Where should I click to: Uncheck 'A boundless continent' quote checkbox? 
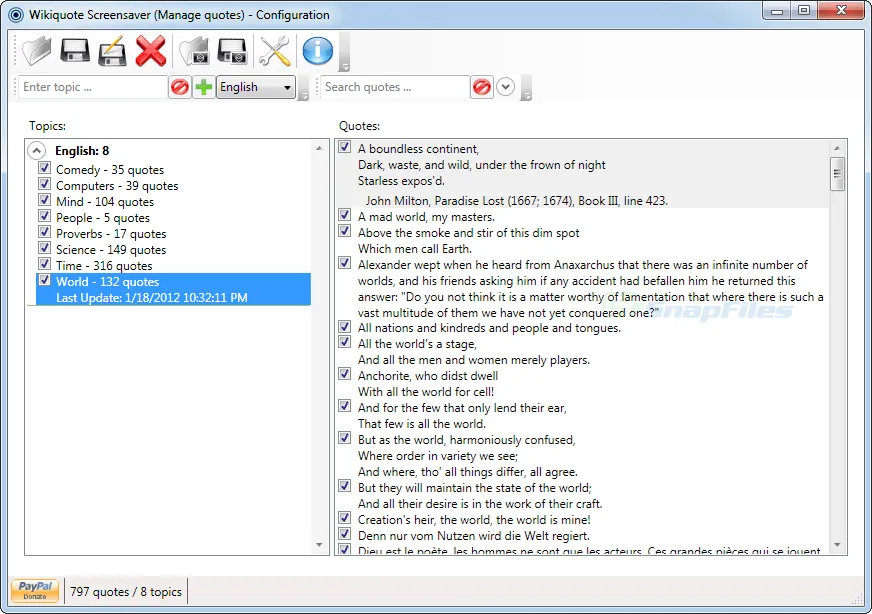point(345,147)
